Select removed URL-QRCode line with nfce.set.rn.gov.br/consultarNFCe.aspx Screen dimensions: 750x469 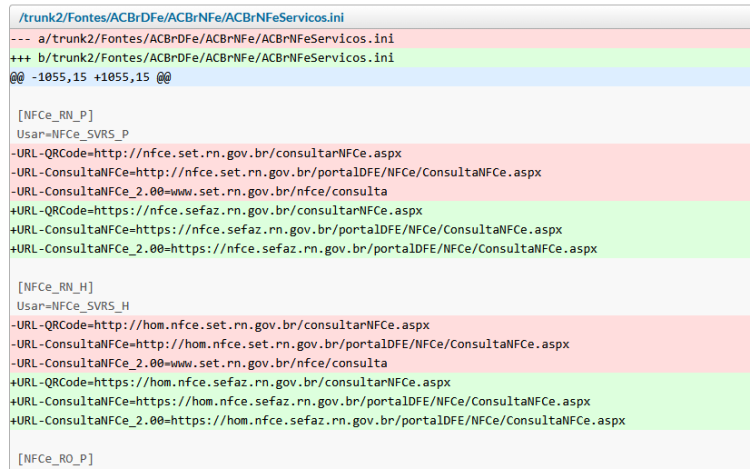pyautogui.click(x=380, y=153)
